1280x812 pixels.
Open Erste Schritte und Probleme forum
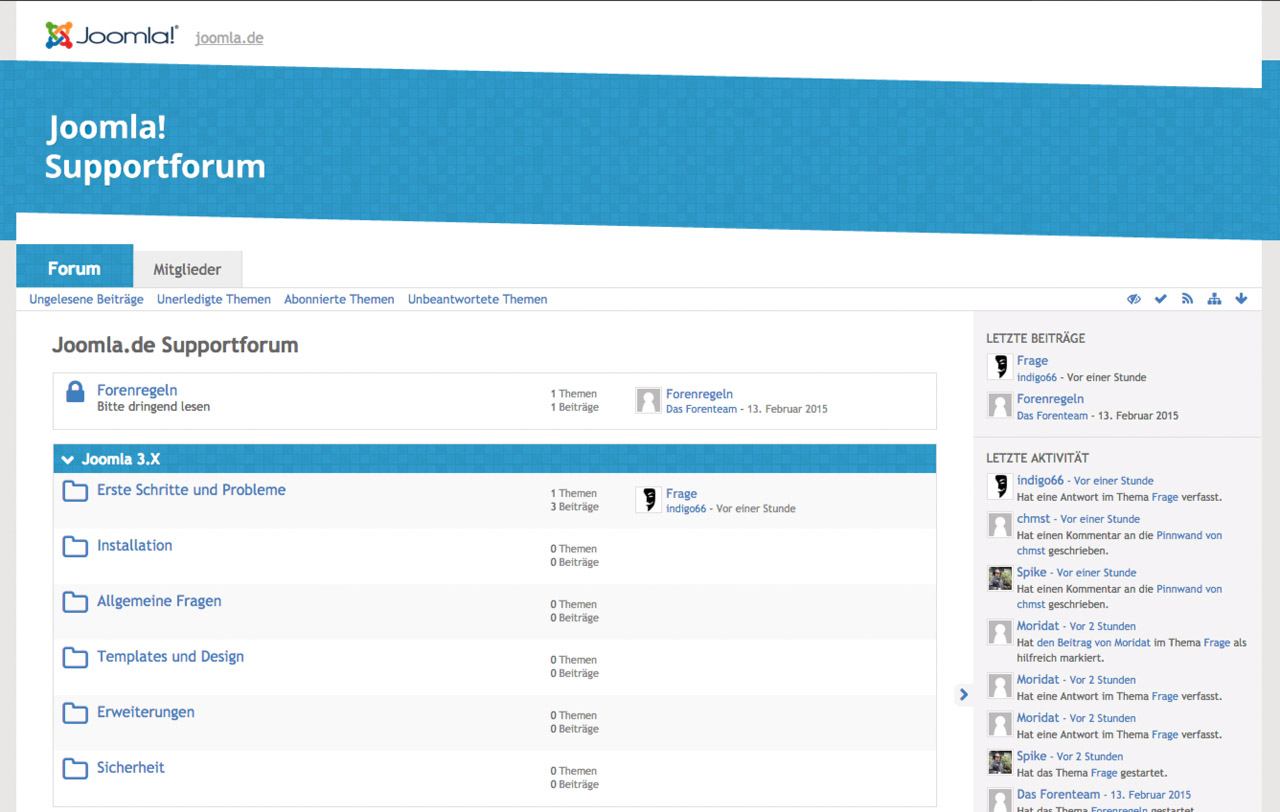(191, 490)
